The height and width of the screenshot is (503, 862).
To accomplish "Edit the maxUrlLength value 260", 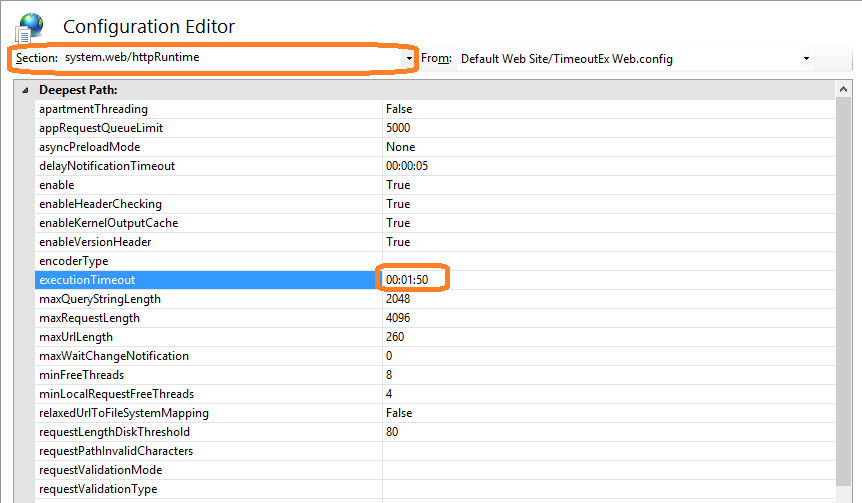I will pos(395,337).
